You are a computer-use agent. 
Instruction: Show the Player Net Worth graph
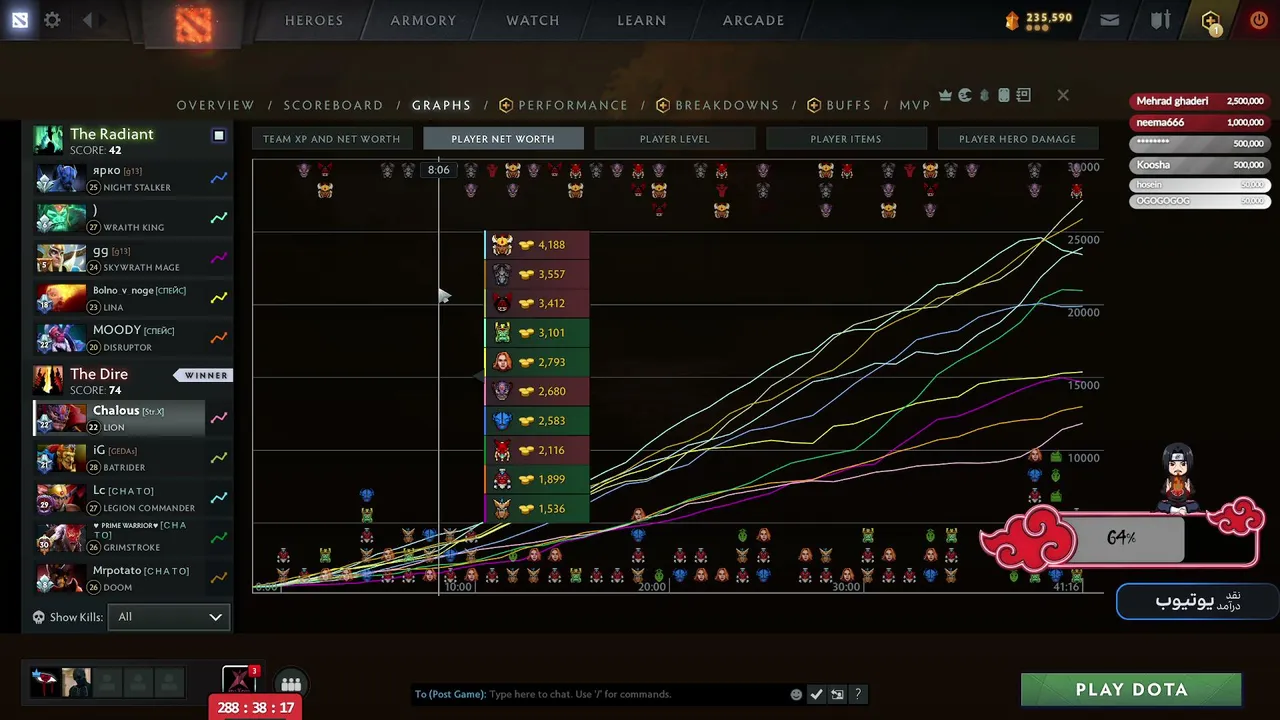[x=503, y=139]
